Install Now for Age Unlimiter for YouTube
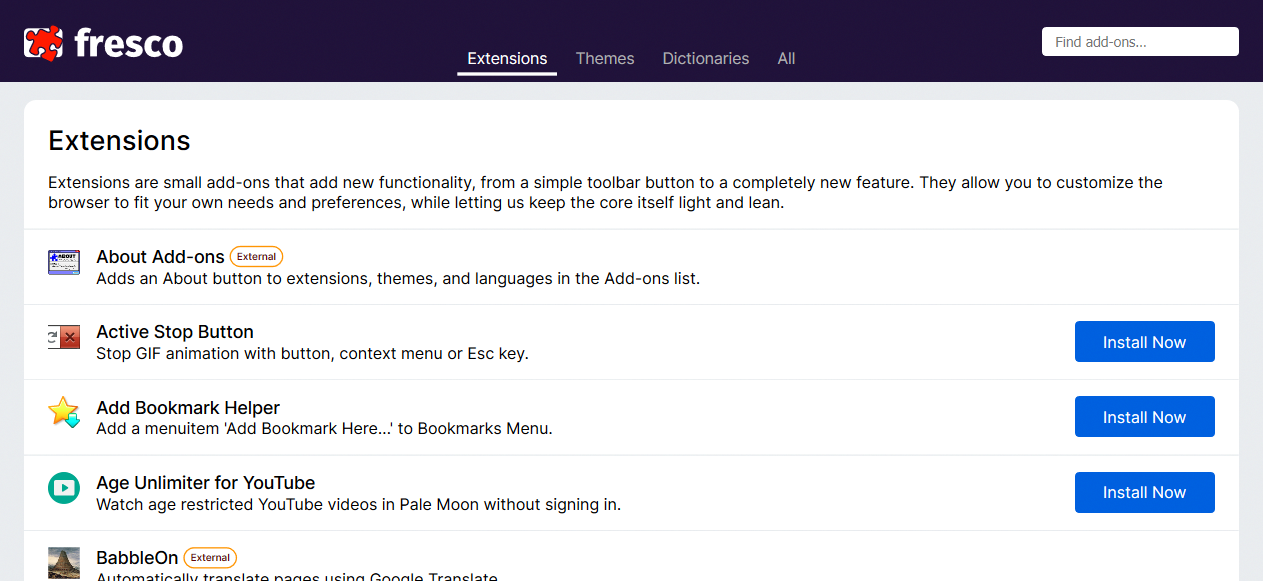Viewport: 1263px width, 581px height. click(x=1144, y=492)
